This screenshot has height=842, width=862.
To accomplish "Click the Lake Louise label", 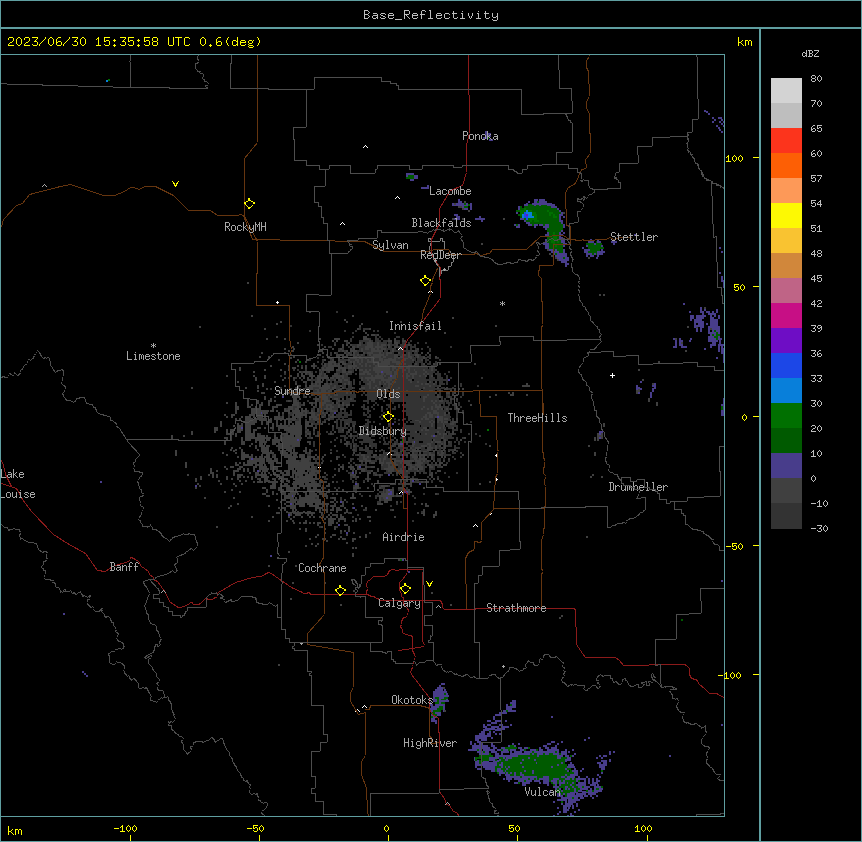I will pos(18,484).
